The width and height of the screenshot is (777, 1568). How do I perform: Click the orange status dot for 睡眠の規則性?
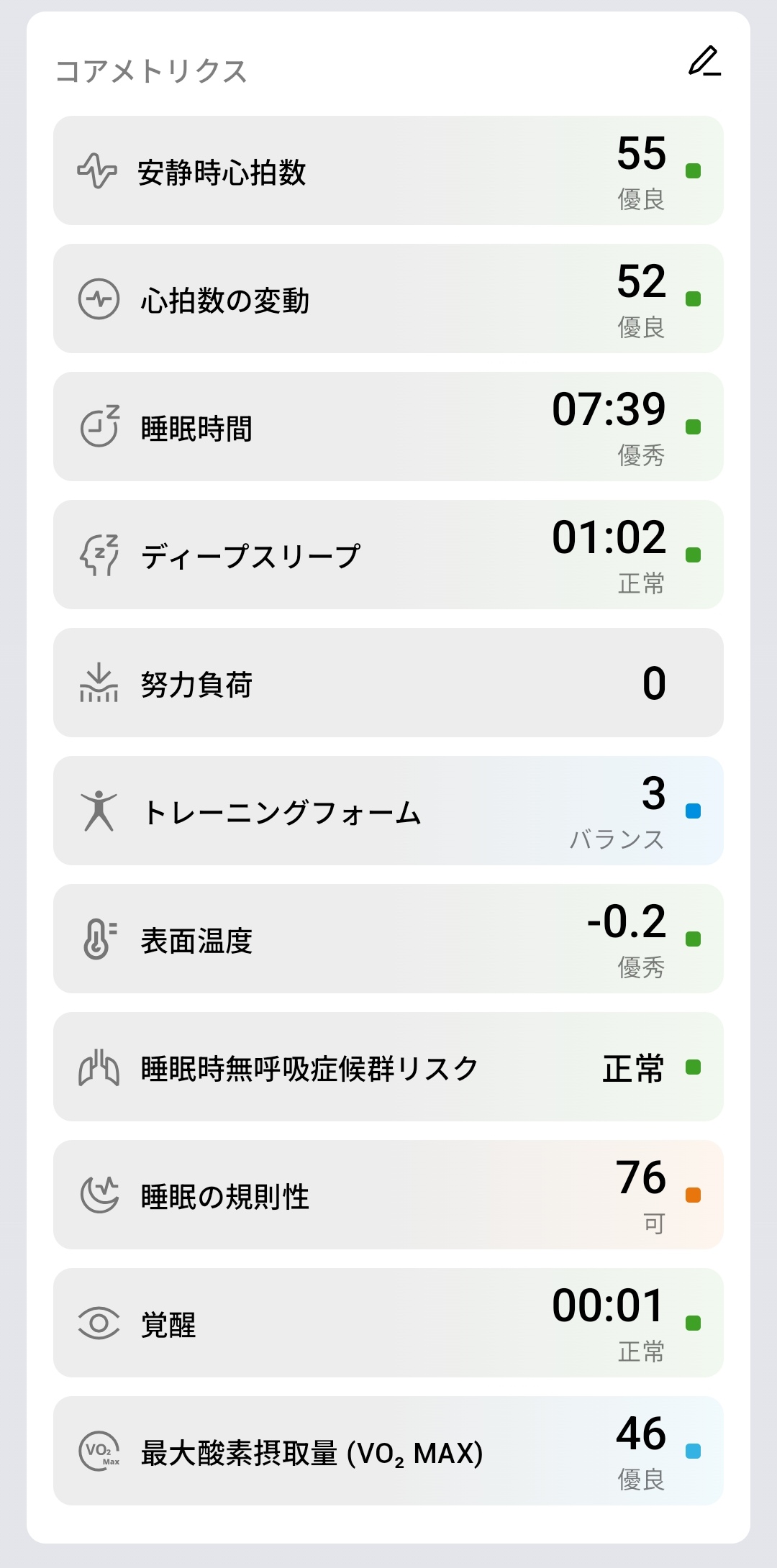coord(693,1195)
